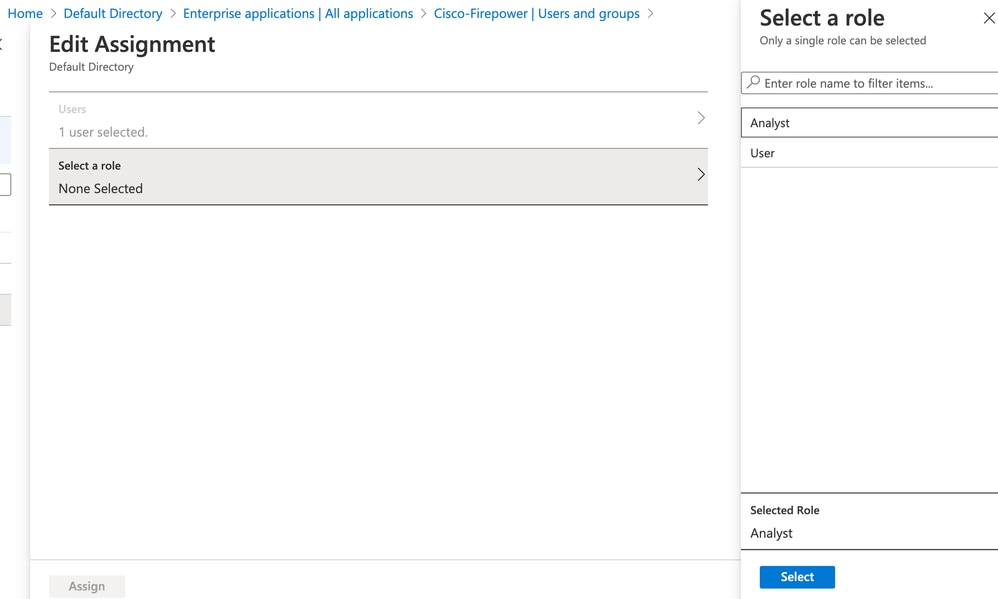Click the blue Select button
Viewport: 998px width, 599px height.
tap(797, 577)
